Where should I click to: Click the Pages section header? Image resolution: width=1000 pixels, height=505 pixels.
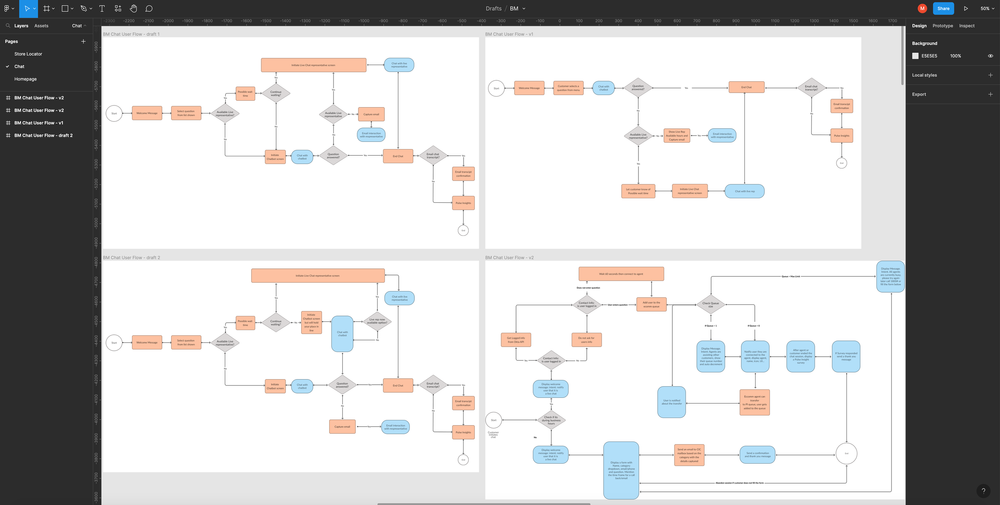pyautogui.click(x=11, y=41)
